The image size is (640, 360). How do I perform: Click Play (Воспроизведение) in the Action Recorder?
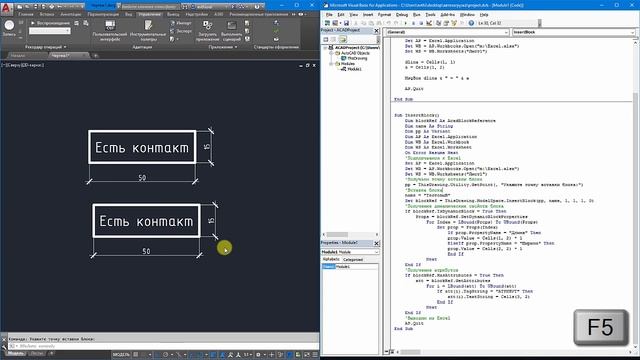50,23
